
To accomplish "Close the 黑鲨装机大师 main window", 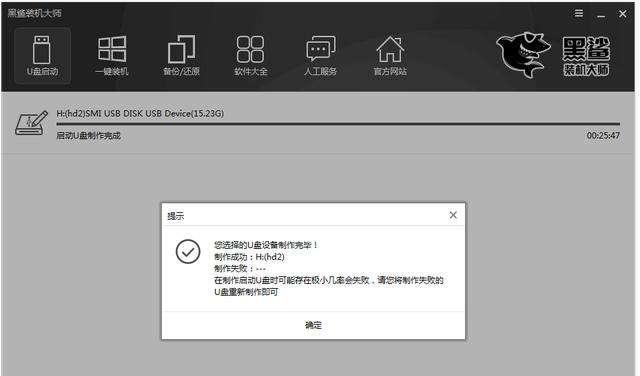I will point(622,14).
